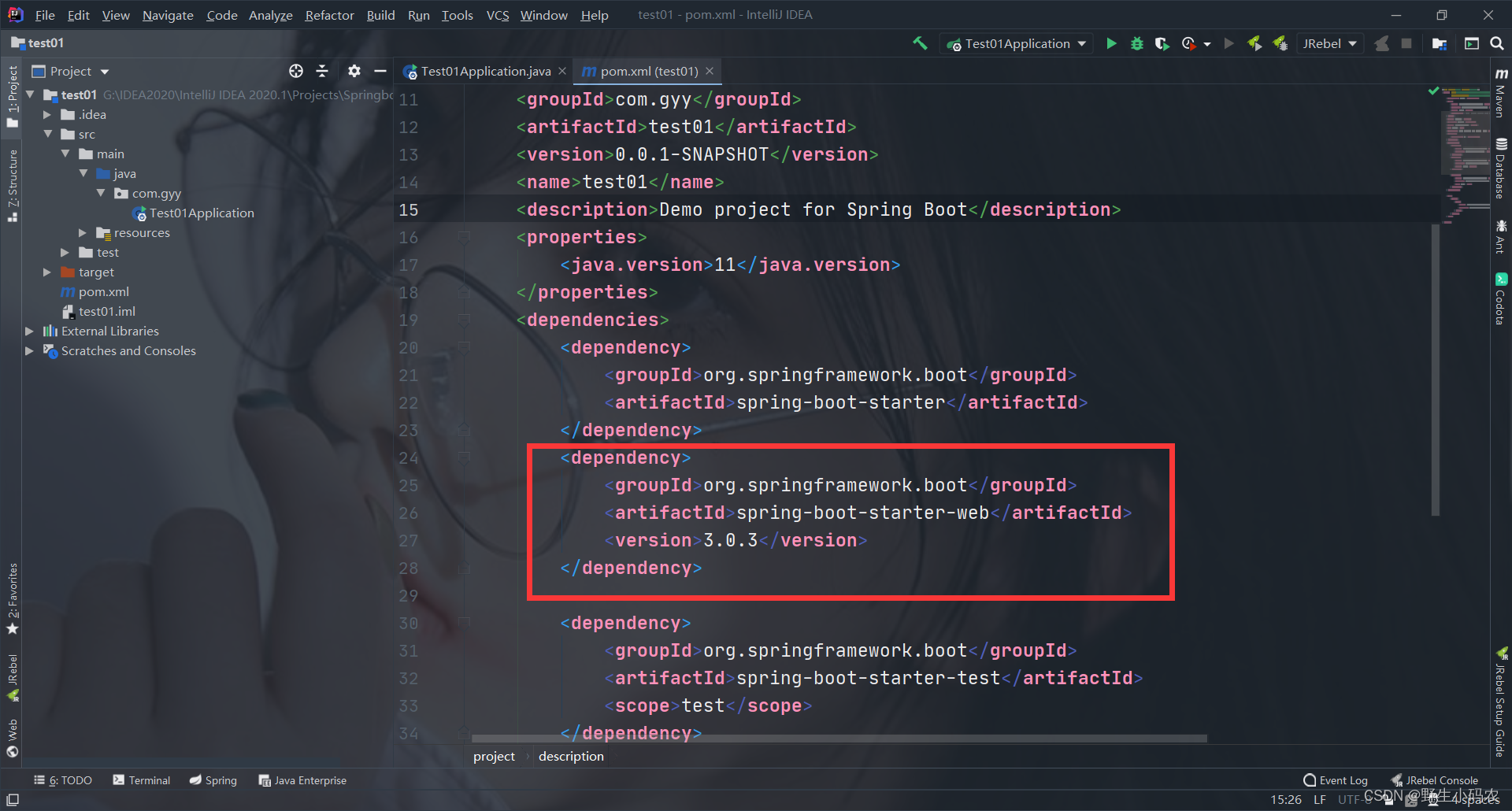This screenshot has height=811, width=1512.
Task: Expand External Libraries node
Action: [x=30, y=331]
